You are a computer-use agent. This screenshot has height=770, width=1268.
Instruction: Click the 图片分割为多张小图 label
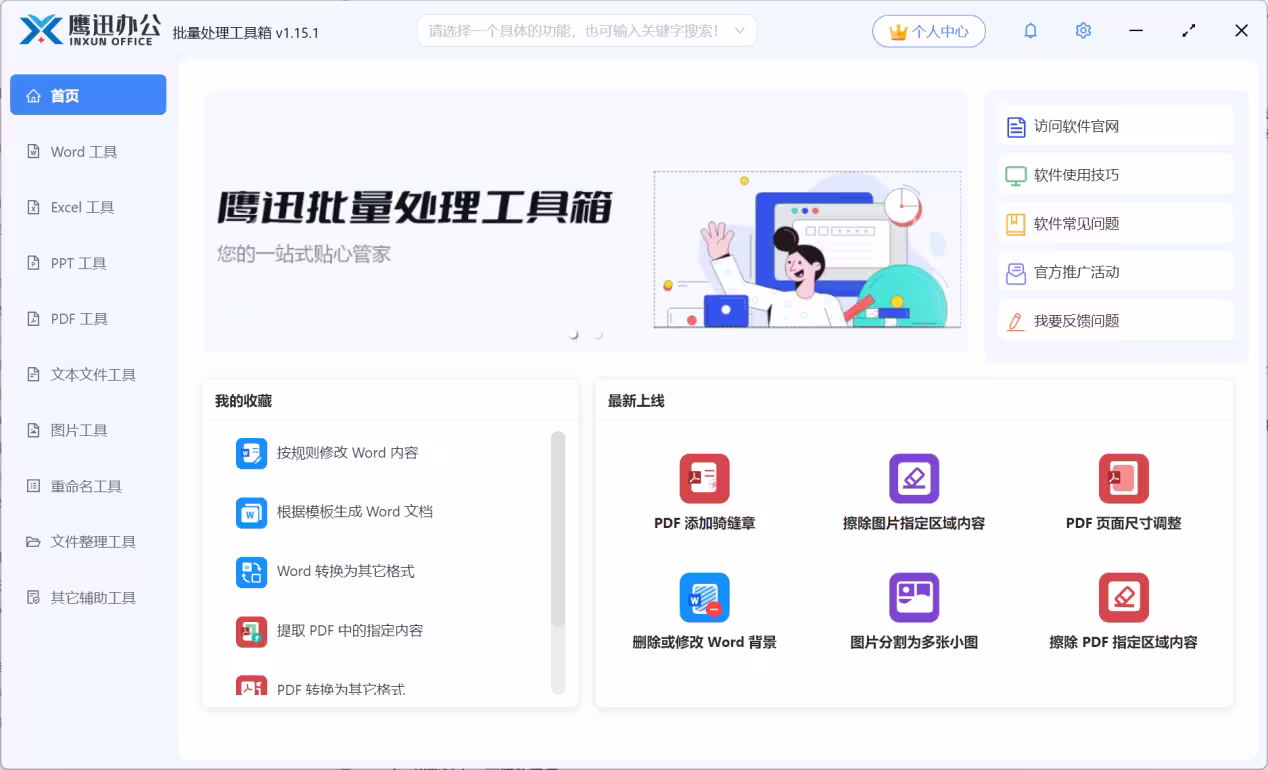pyautogui.click(x=914, y=642)
